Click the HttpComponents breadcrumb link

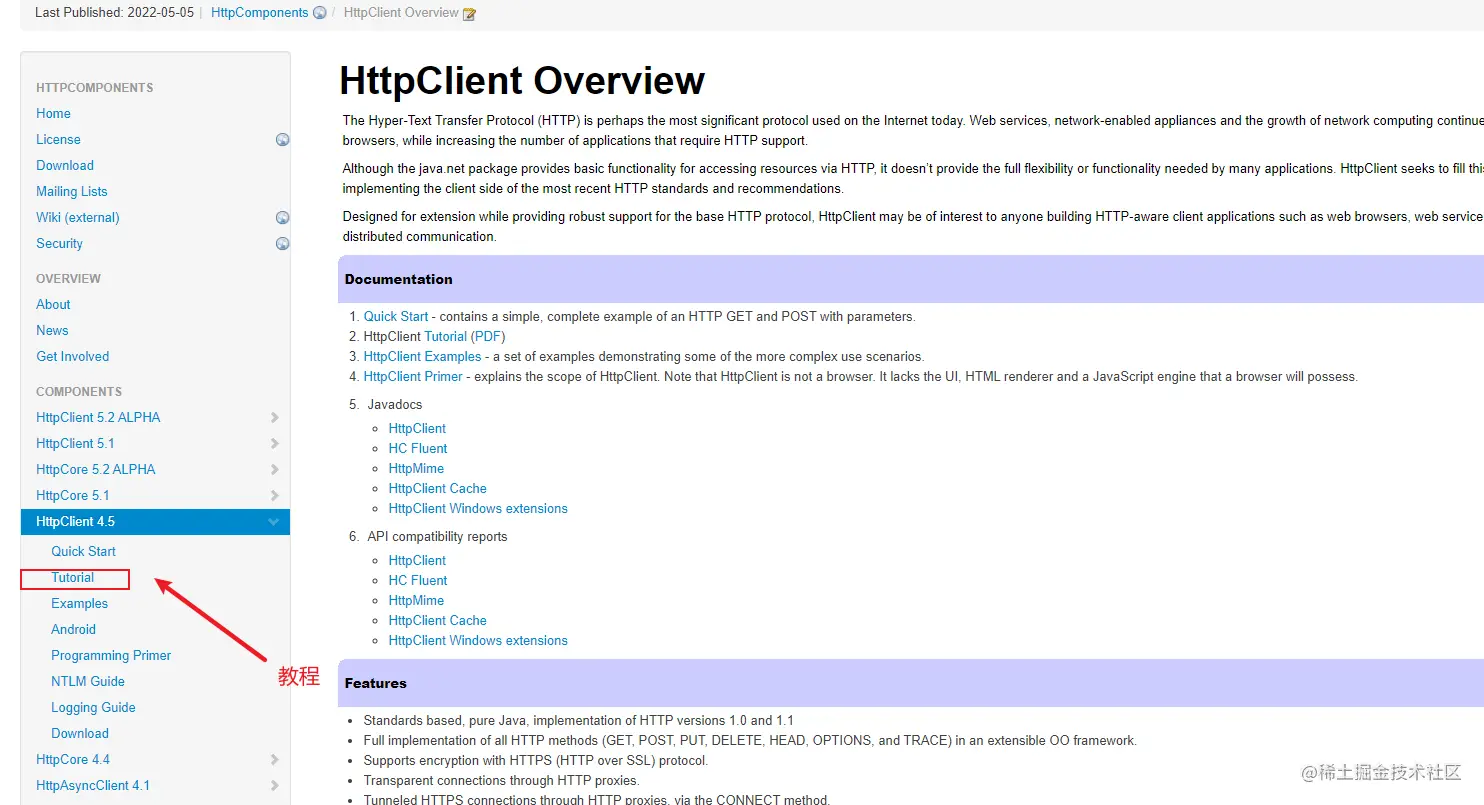point(260,13)
